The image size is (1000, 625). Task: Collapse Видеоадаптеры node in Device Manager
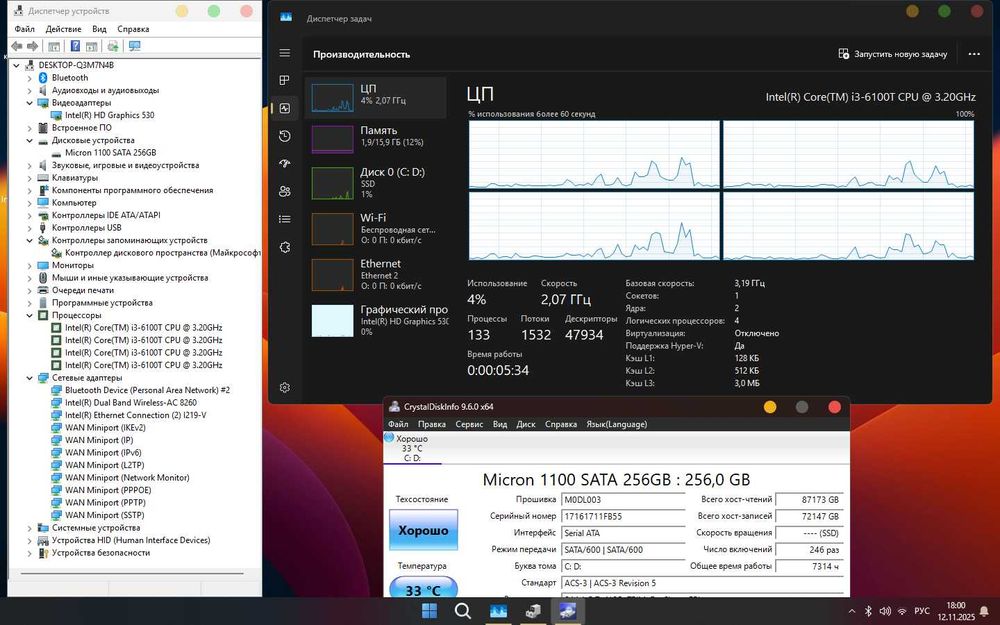click(x=29, y=103)
